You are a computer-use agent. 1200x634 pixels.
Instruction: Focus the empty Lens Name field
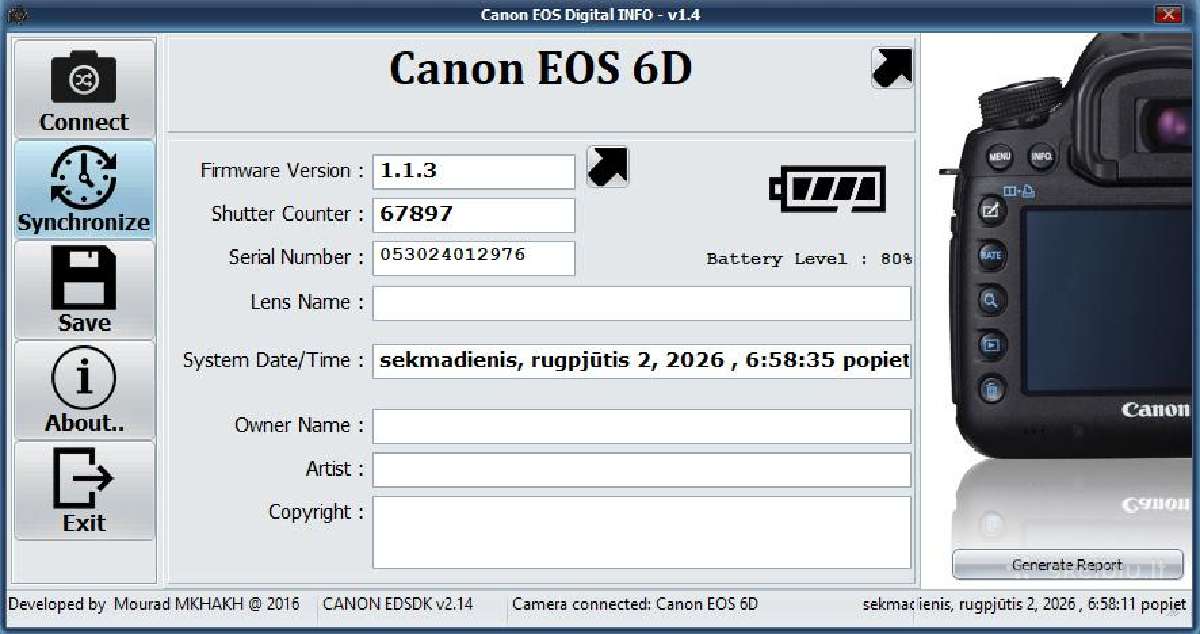tap(642, 303)
